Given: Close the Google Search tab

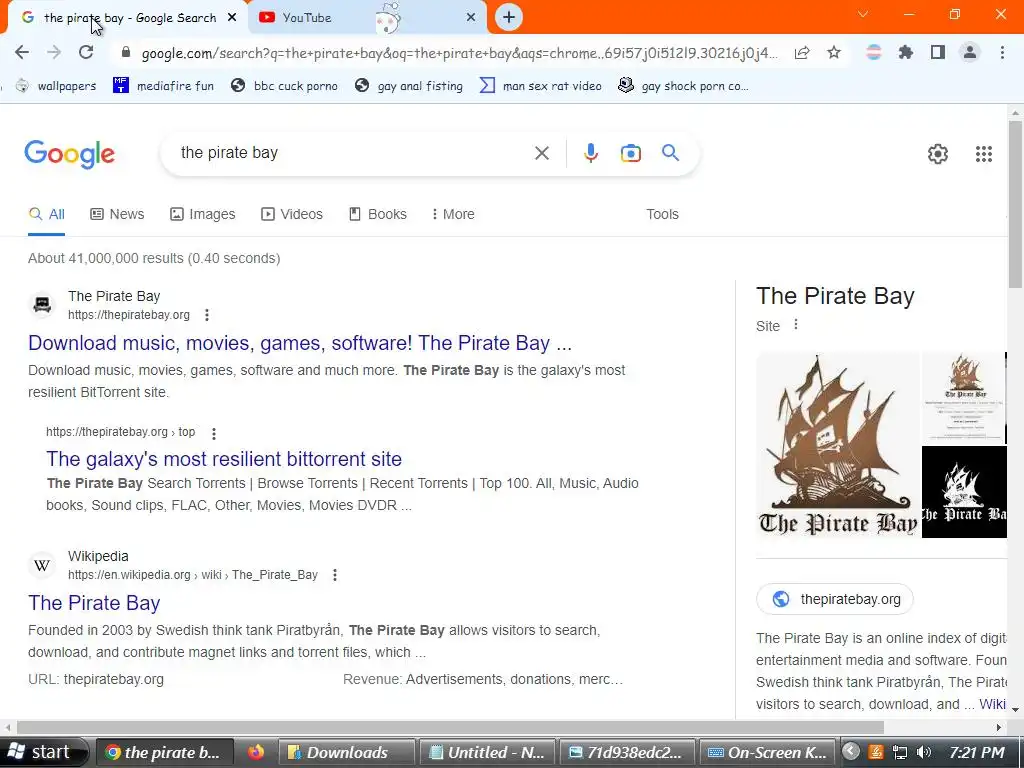Looking at the screenshot, I should tap(232, 18).
